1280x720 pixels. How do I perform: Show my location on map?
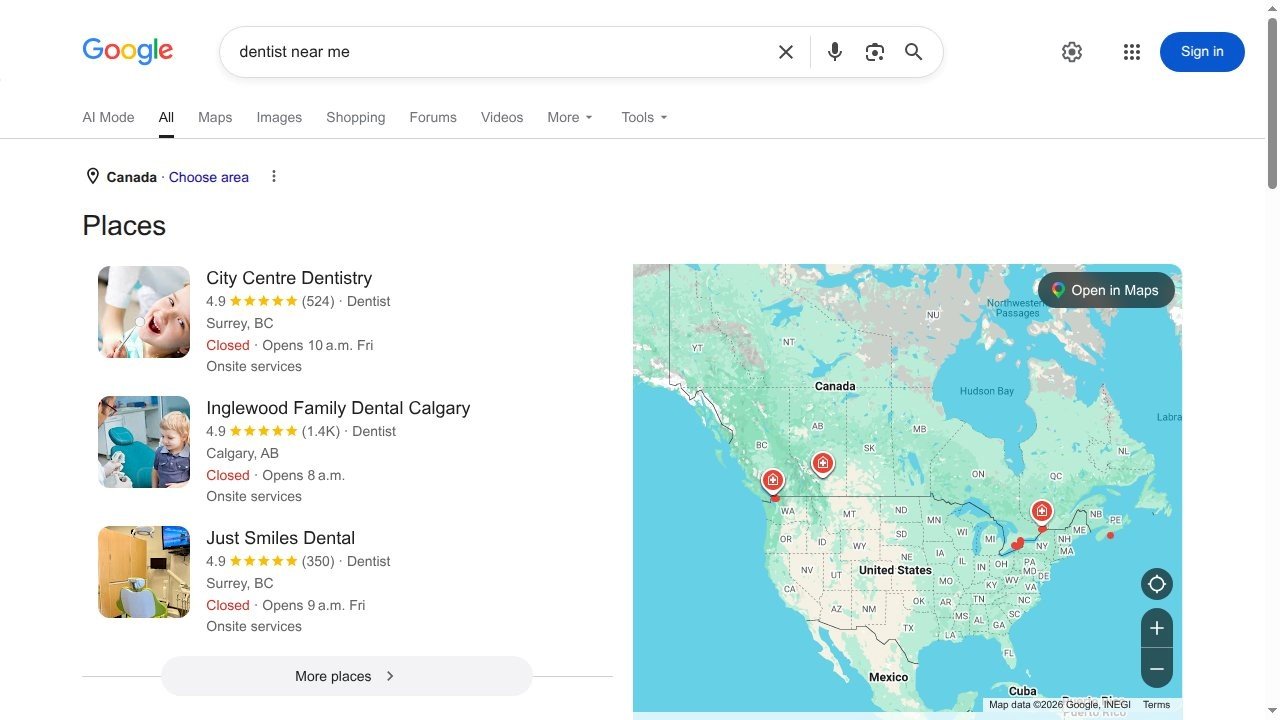(1157, 584)
